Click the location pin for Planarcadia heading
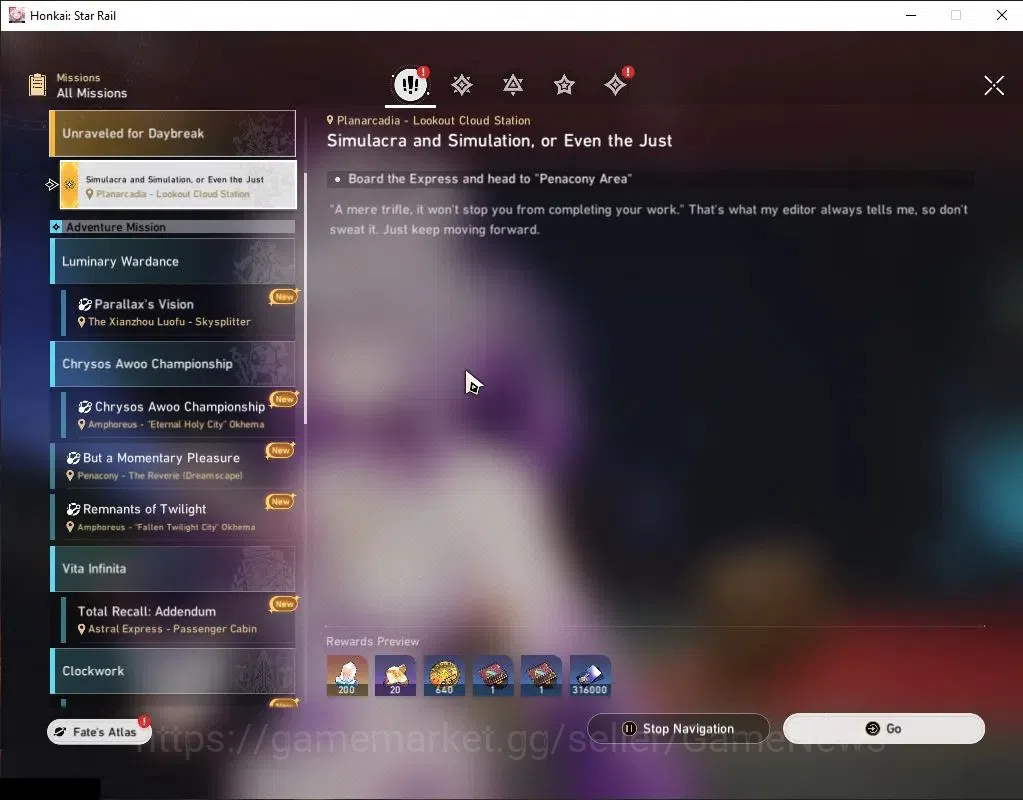 click(330, 120)
